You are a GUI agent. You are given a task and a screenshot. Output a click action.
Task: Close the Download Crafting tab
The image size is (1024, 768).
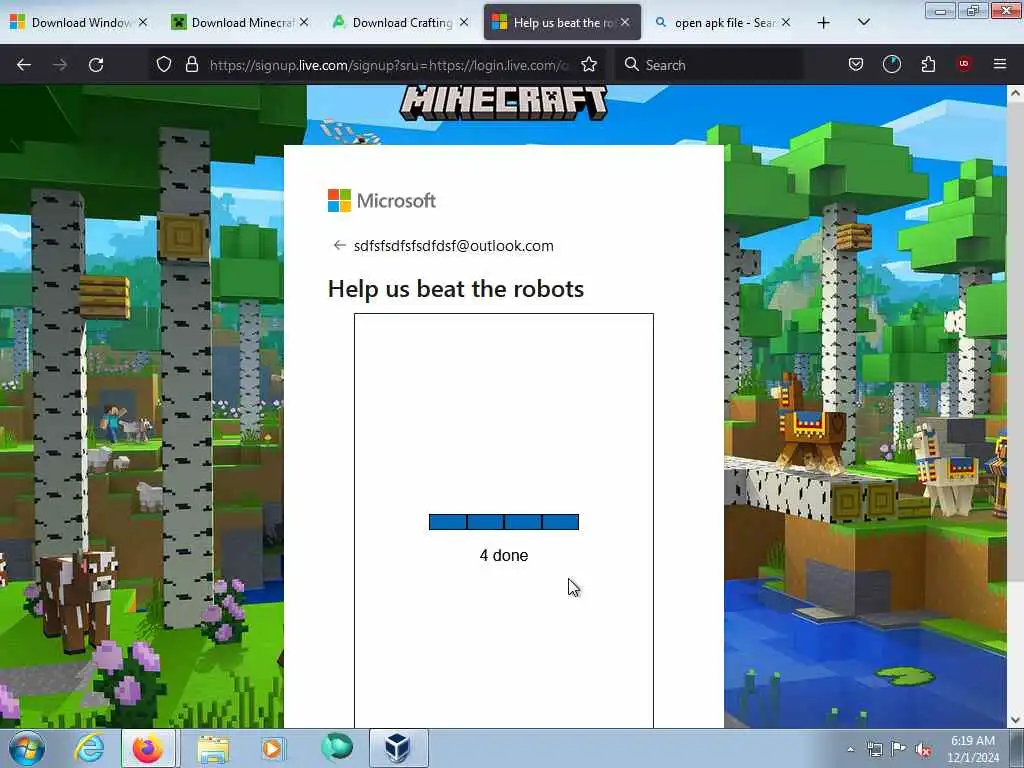464,22
